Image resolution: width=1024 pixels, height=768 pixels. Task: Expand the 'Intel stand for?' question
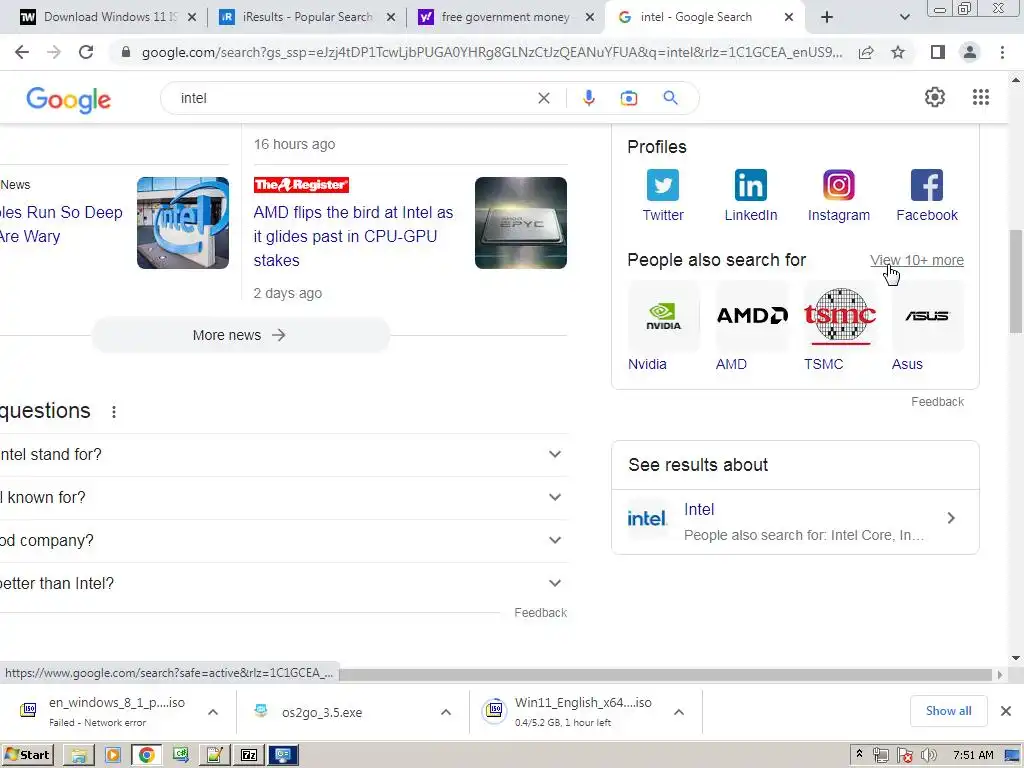click(283, 455)
